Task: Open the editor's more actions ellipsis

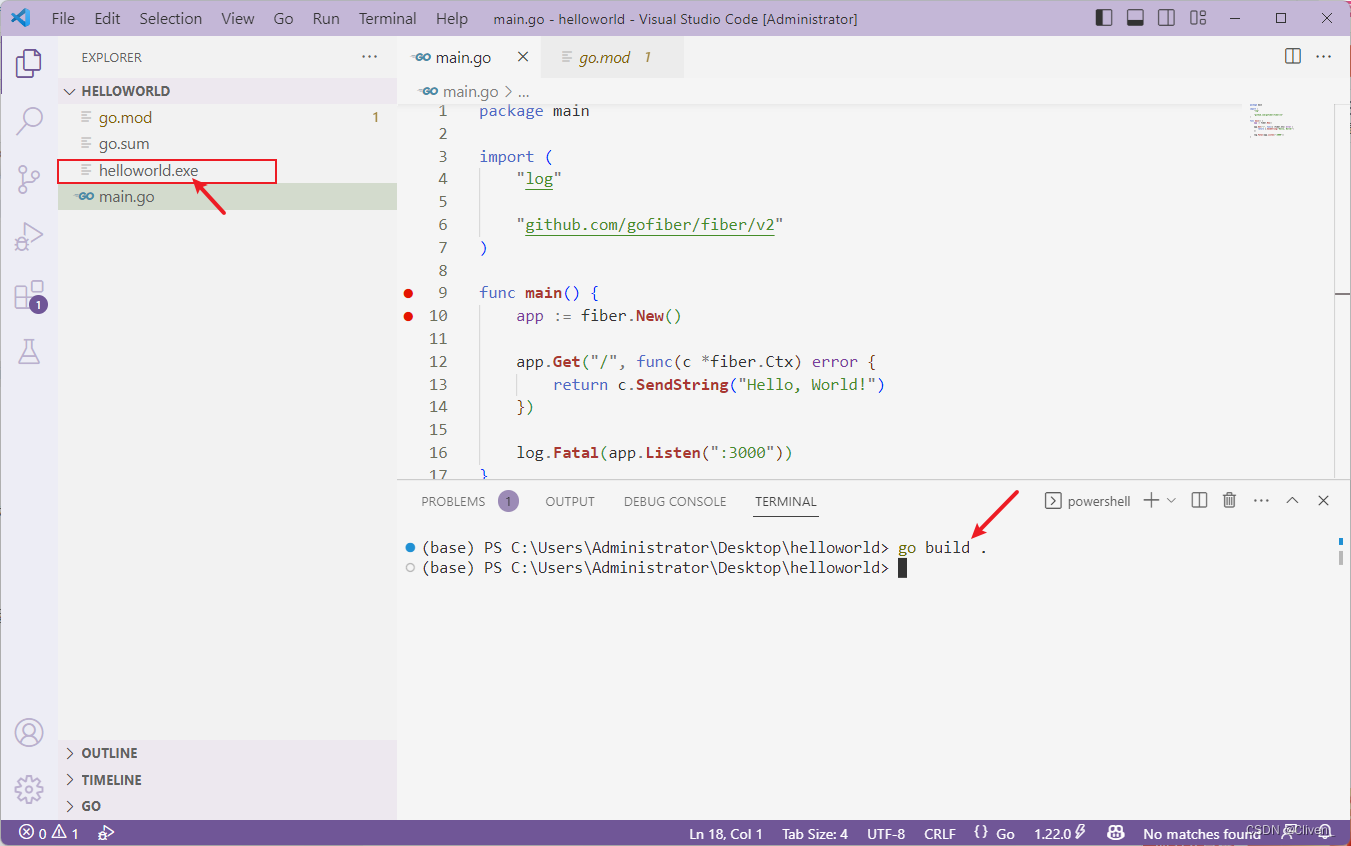Action: tap(1324, 57)
